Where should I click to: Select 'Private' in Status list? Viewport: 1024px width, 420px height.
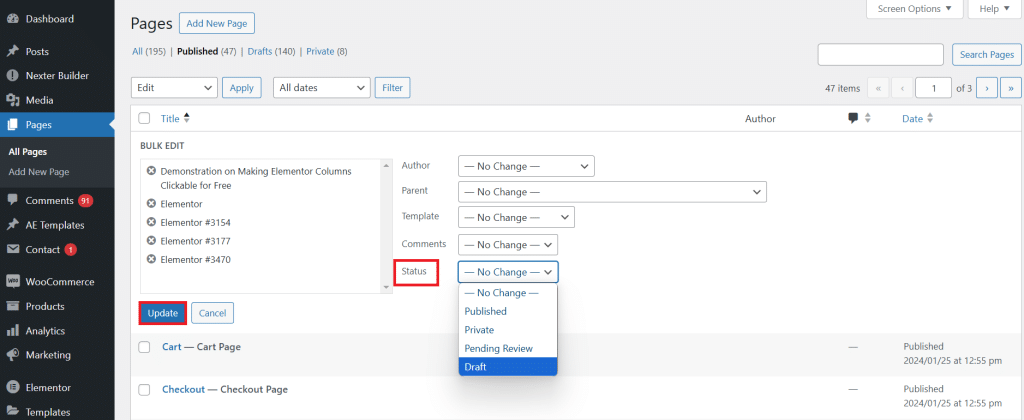pos(508,330)
